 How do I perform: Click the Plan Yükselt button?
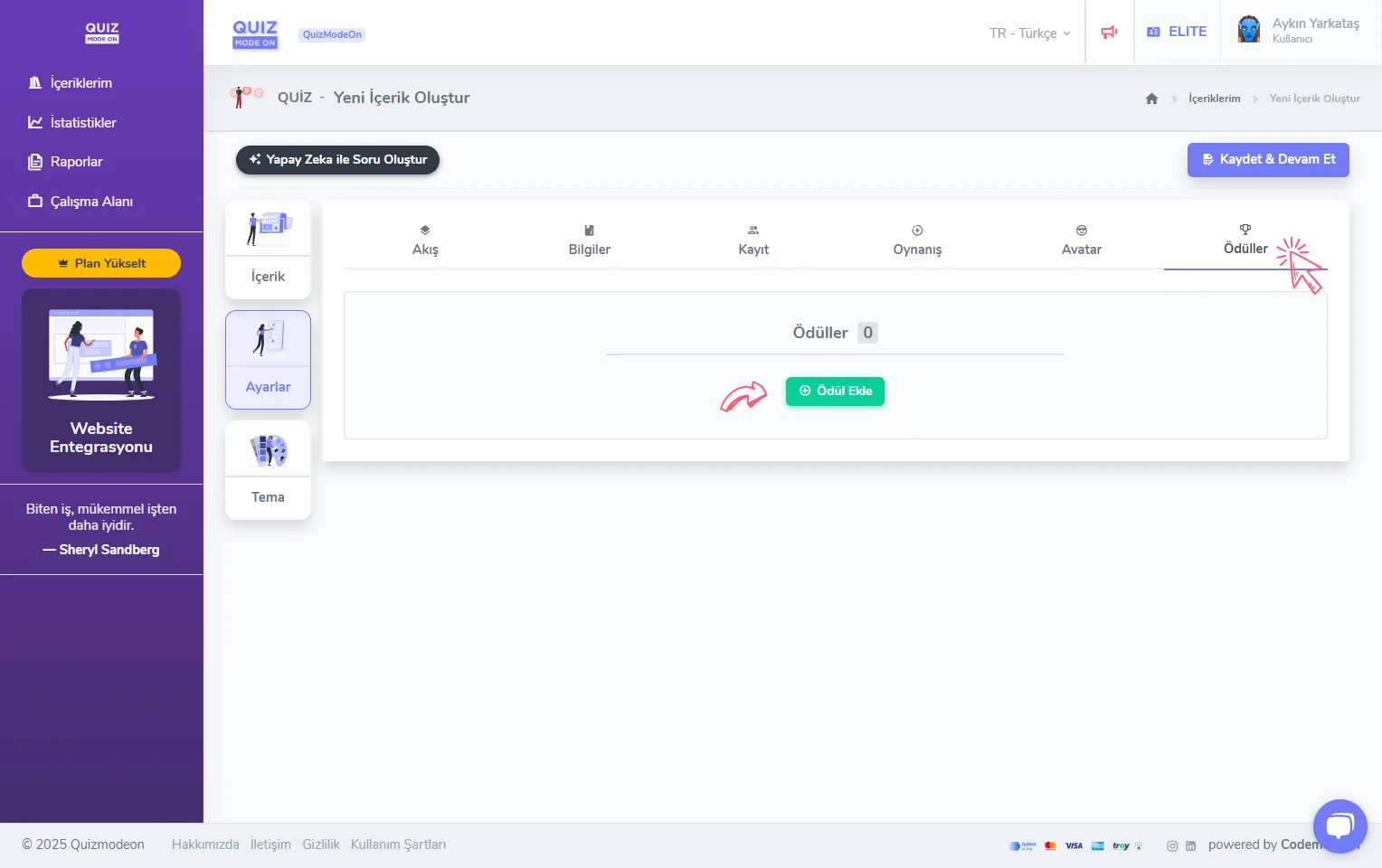(101, 263)
